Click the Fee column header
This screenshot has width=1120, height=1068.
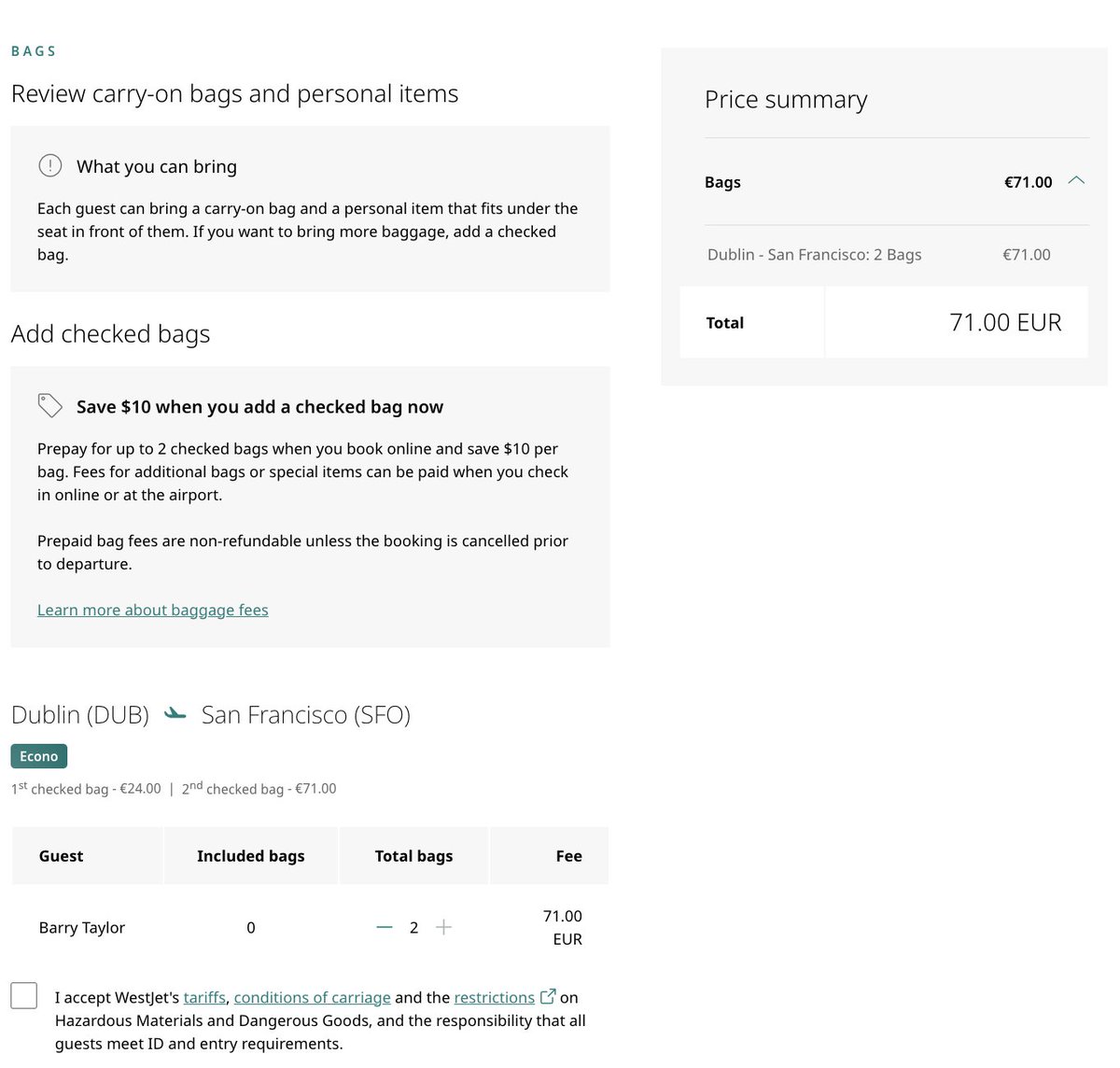(568, 856)
